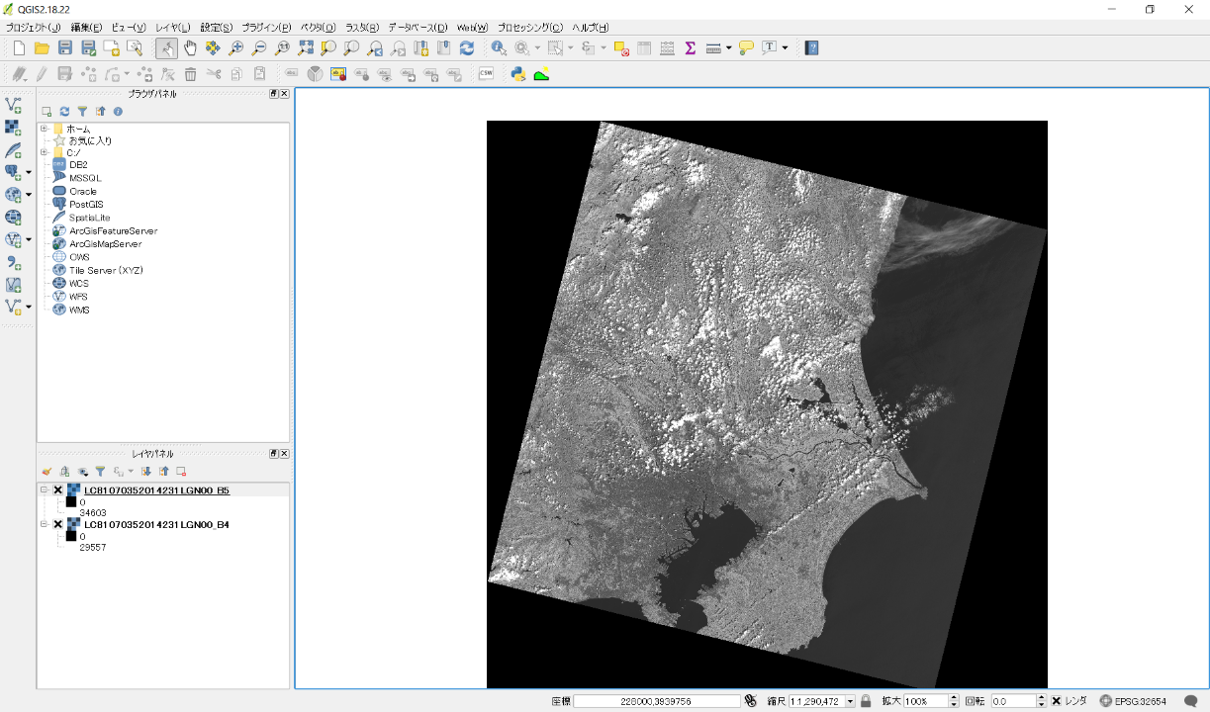Click the green hill plugin icon
Screen dimensions: 1210x712
pos(542,74)
